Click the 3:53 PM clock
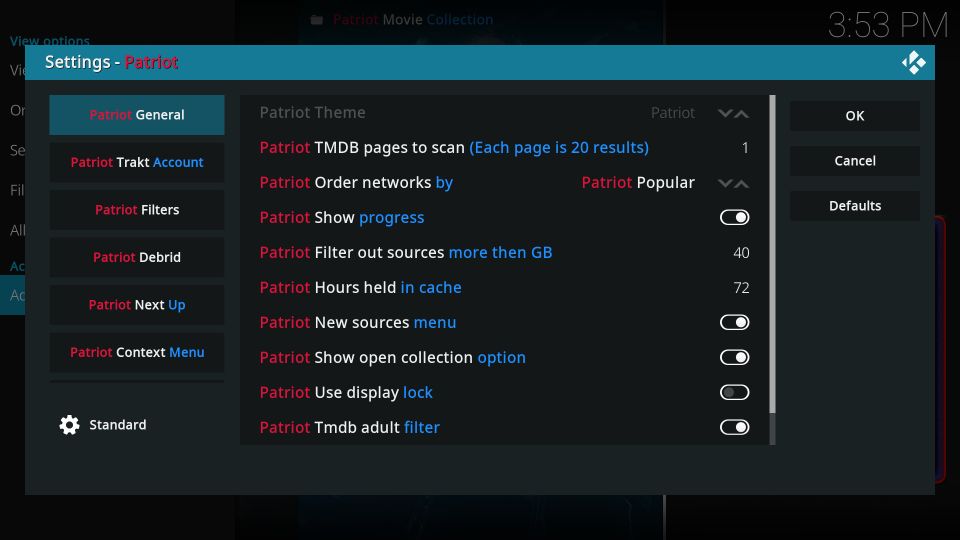This screenshot has height=540, width=960. (888, 26)
